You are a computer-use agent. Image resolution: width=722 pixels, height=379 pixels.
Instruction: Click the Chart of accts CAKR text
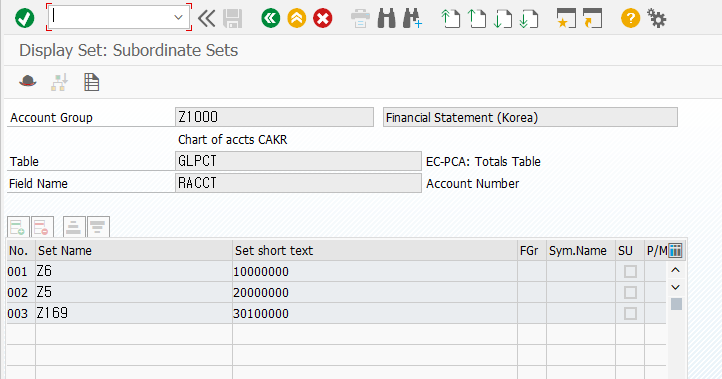pyautogui.click(x=233, y=140)
